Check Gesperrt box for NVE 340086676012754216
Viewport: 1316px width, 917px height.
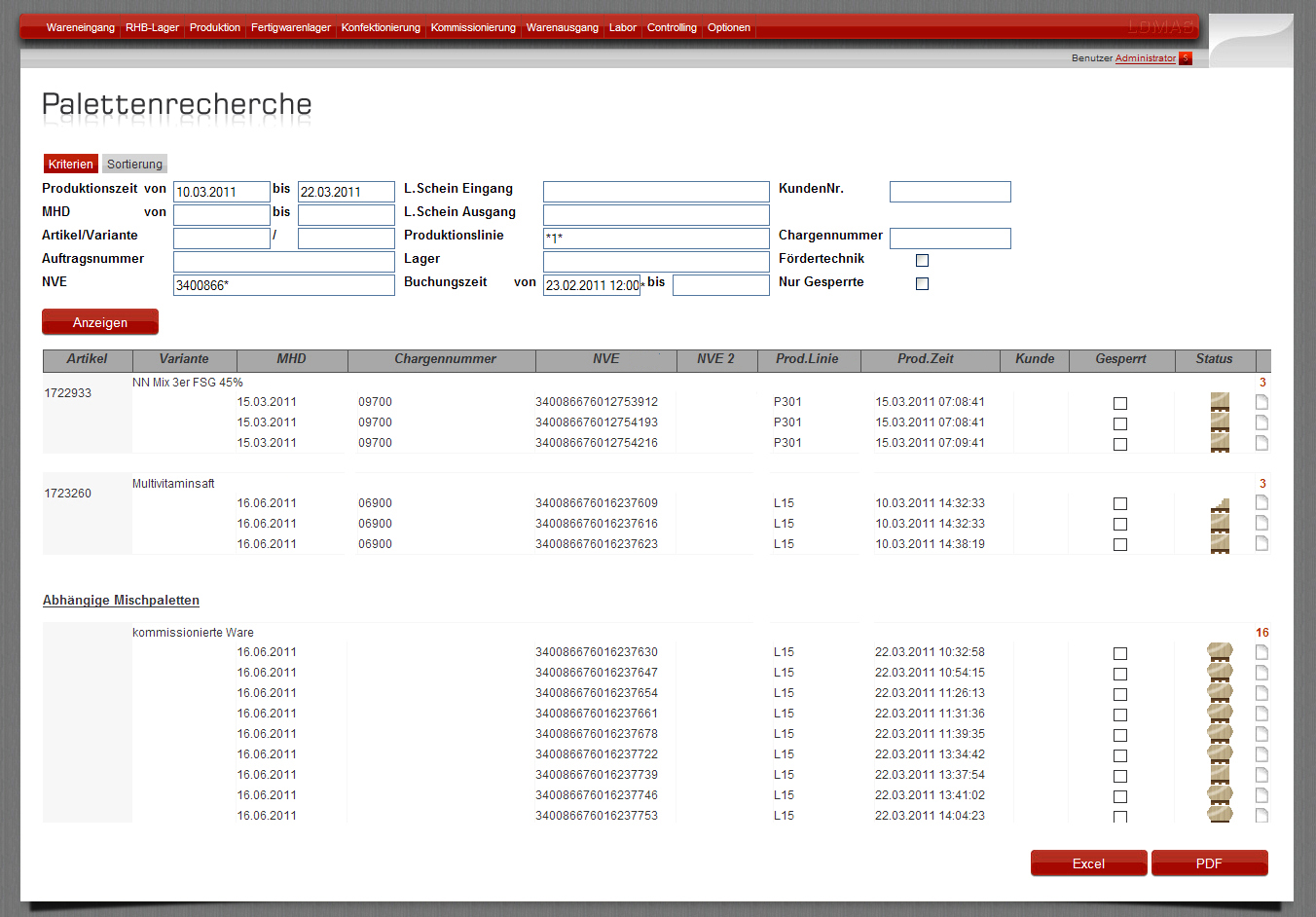[x=1120, y=444]
